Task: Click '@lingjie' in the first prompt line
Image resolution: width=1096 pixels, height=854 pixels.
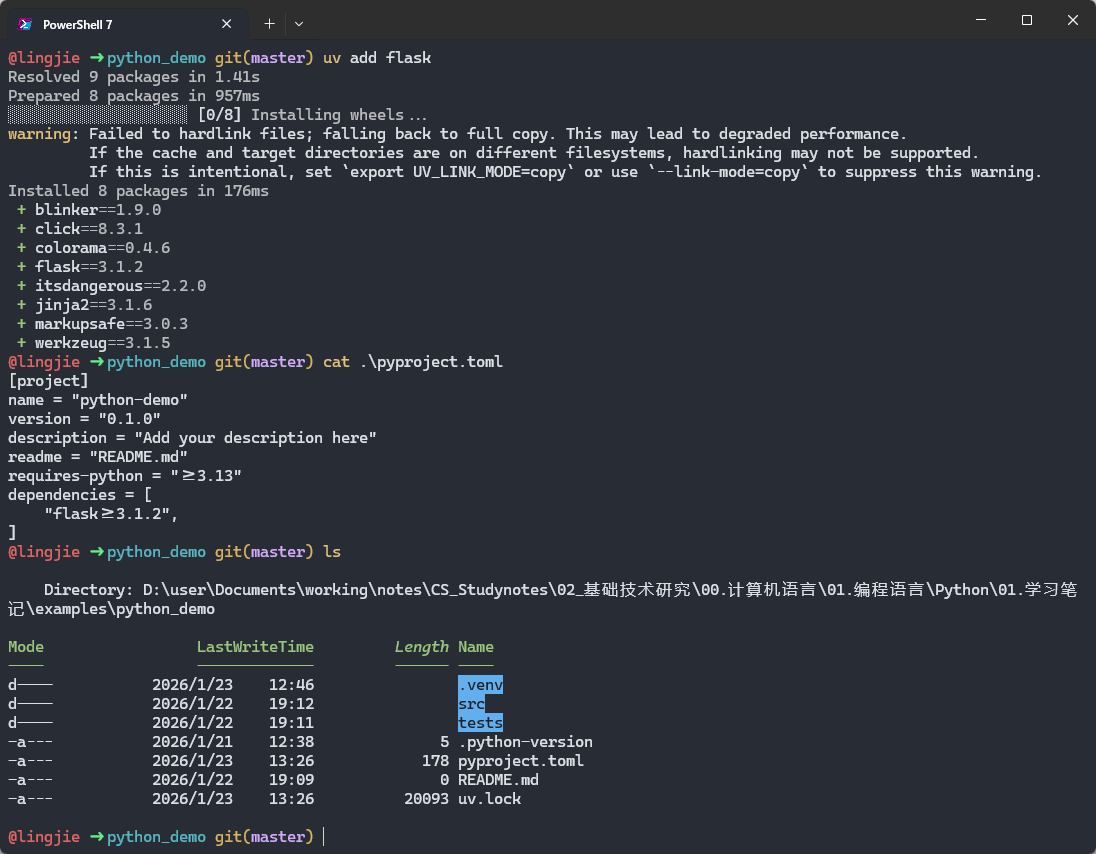Action: [43, 58]
